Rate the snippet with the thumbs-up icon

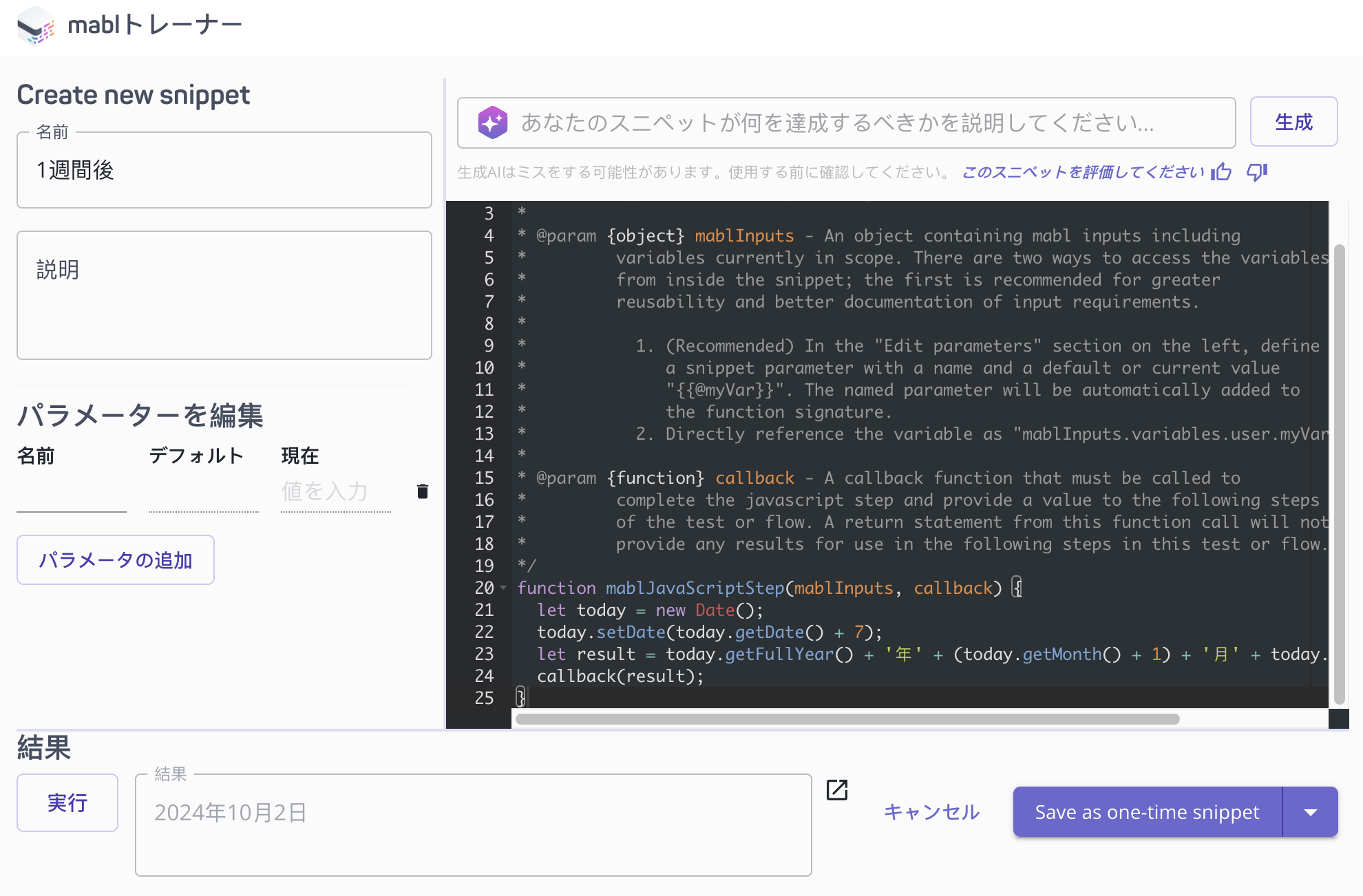coord(1221,173)
